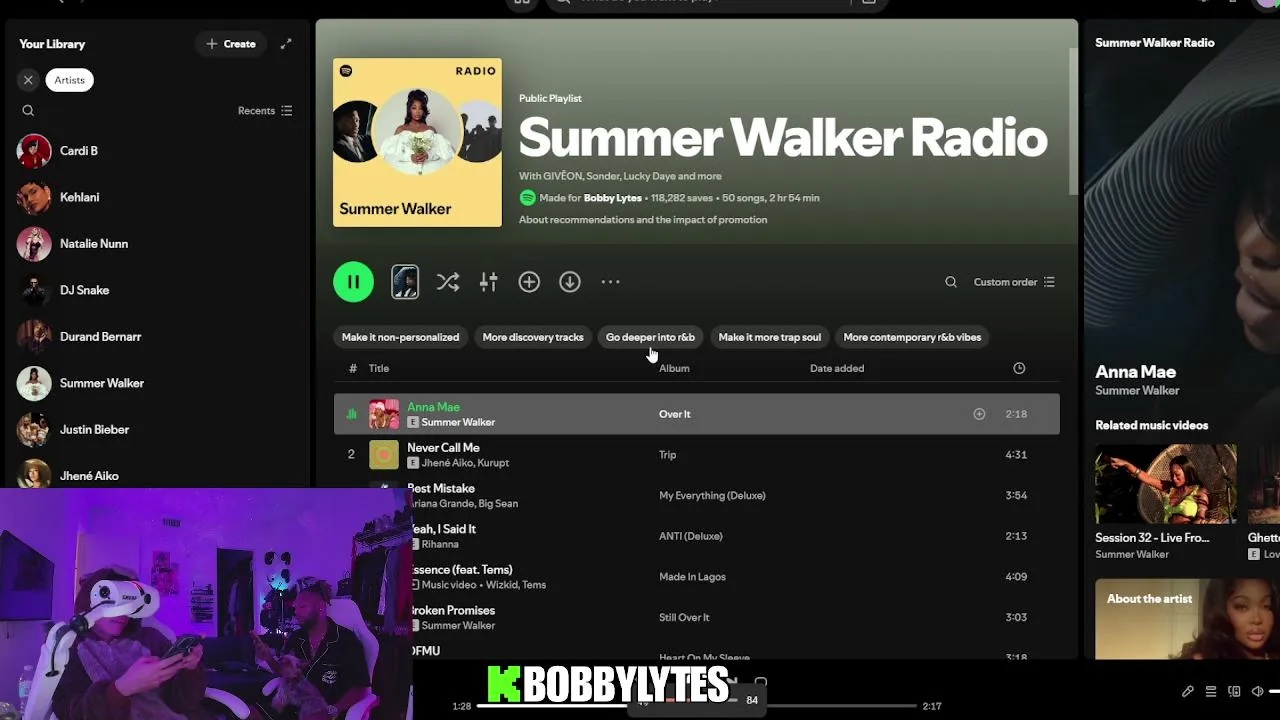This screenshot has width=1280, height=720.
Task: Click the Date added column header
Action: (837, 368)
